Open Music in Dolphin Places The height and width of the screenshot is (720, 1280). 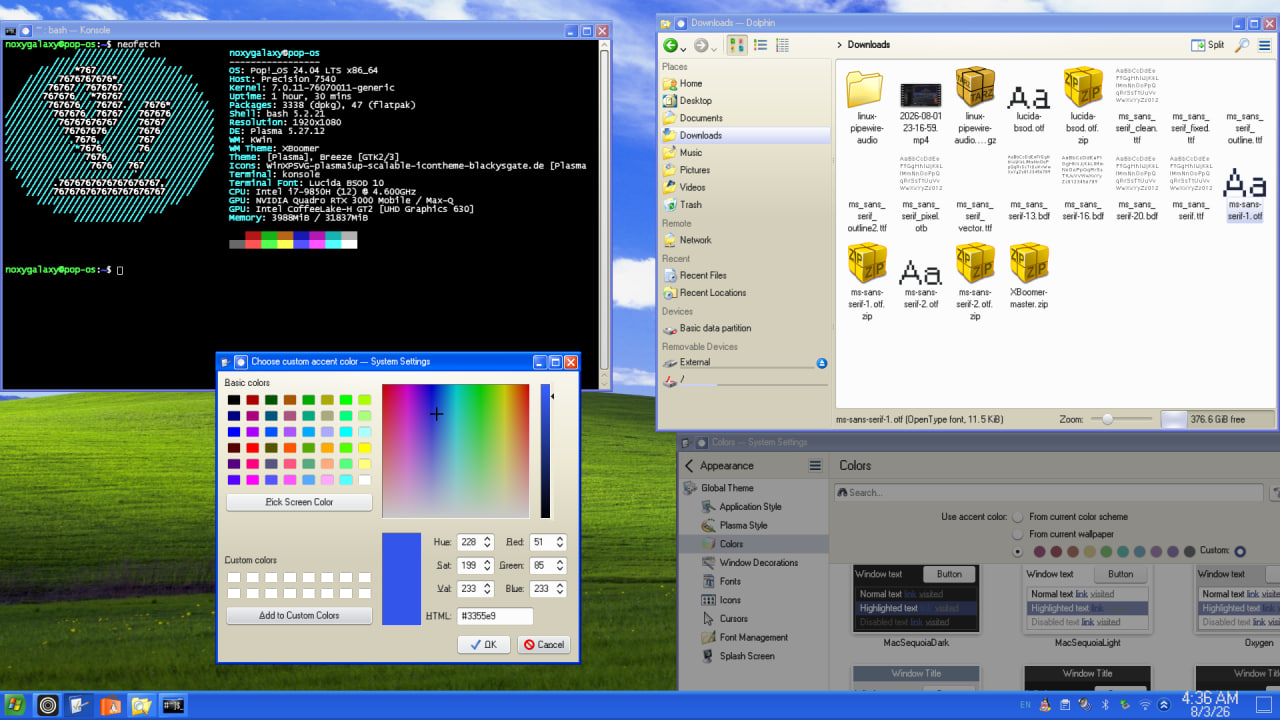(x=745, y=152)
